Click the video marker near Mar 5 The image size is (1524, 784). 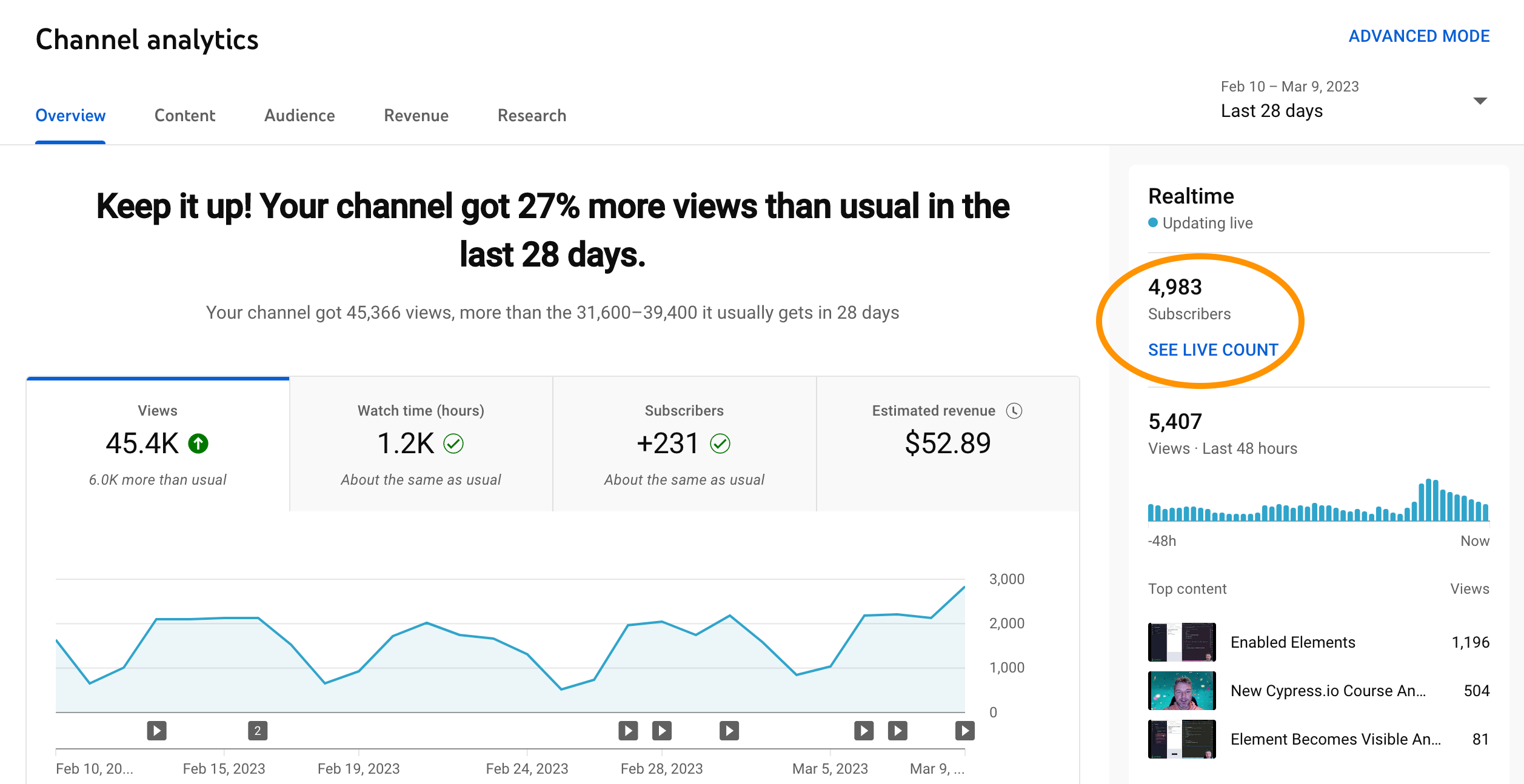(x=864, y=731)
